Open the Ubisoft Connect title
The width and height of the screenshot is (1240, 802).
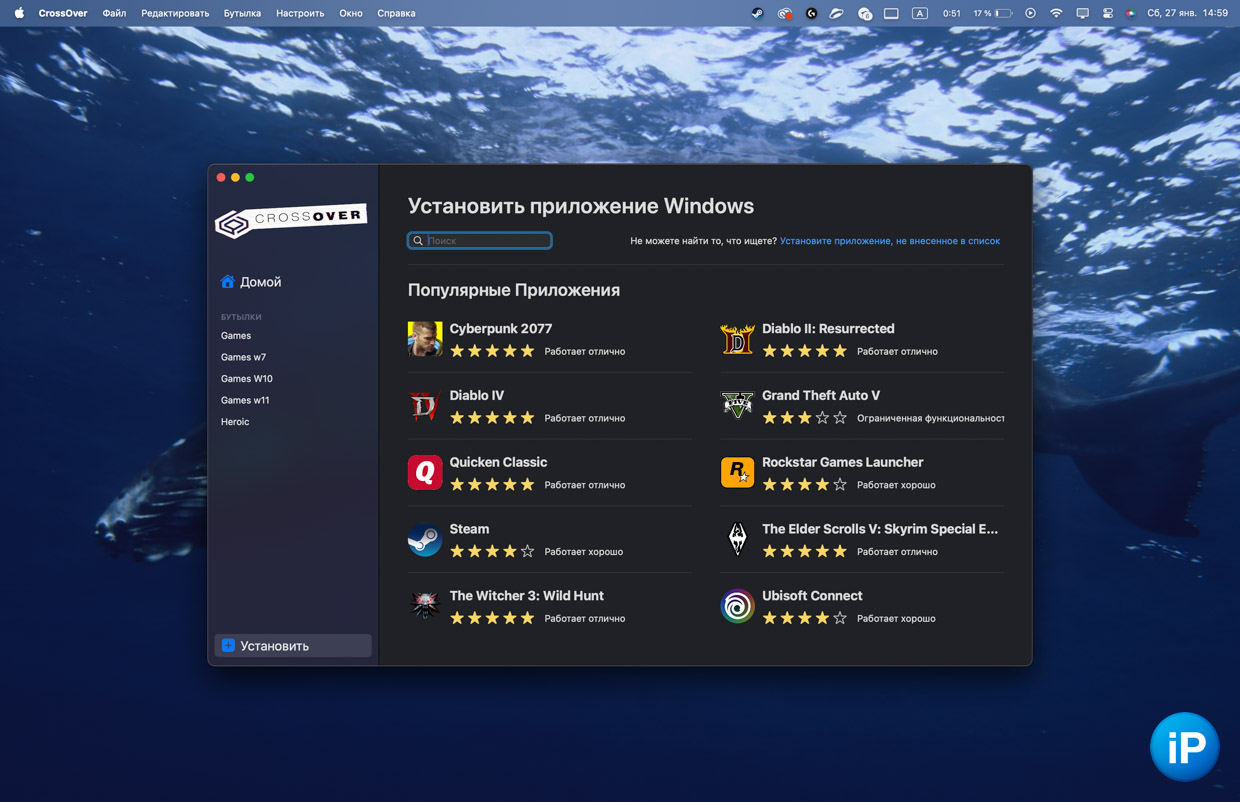pos(812,596)
